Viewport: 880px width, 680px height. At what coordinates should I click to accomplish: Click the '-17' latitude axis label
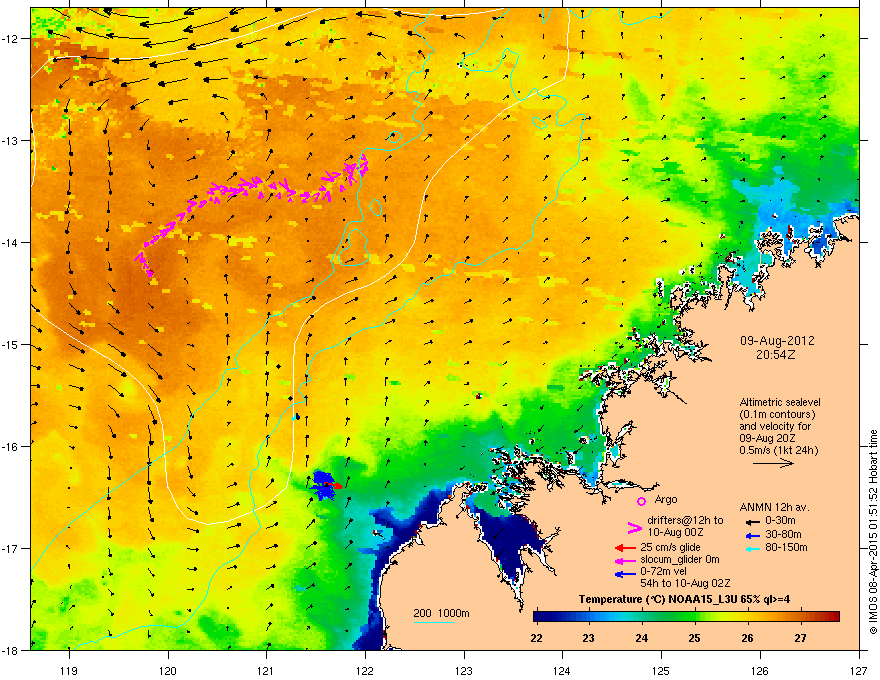11,548
